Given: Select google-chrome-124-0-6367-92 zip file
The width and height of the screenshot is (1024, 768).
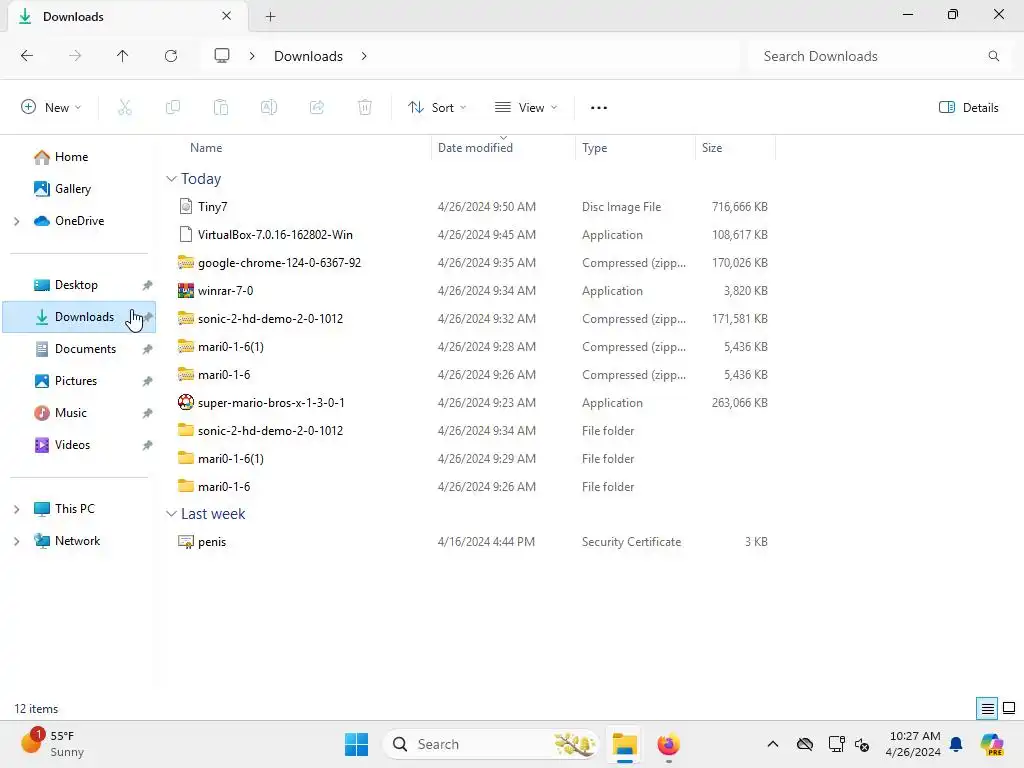Looking at the screenshot, I should (x=279, y=263).
